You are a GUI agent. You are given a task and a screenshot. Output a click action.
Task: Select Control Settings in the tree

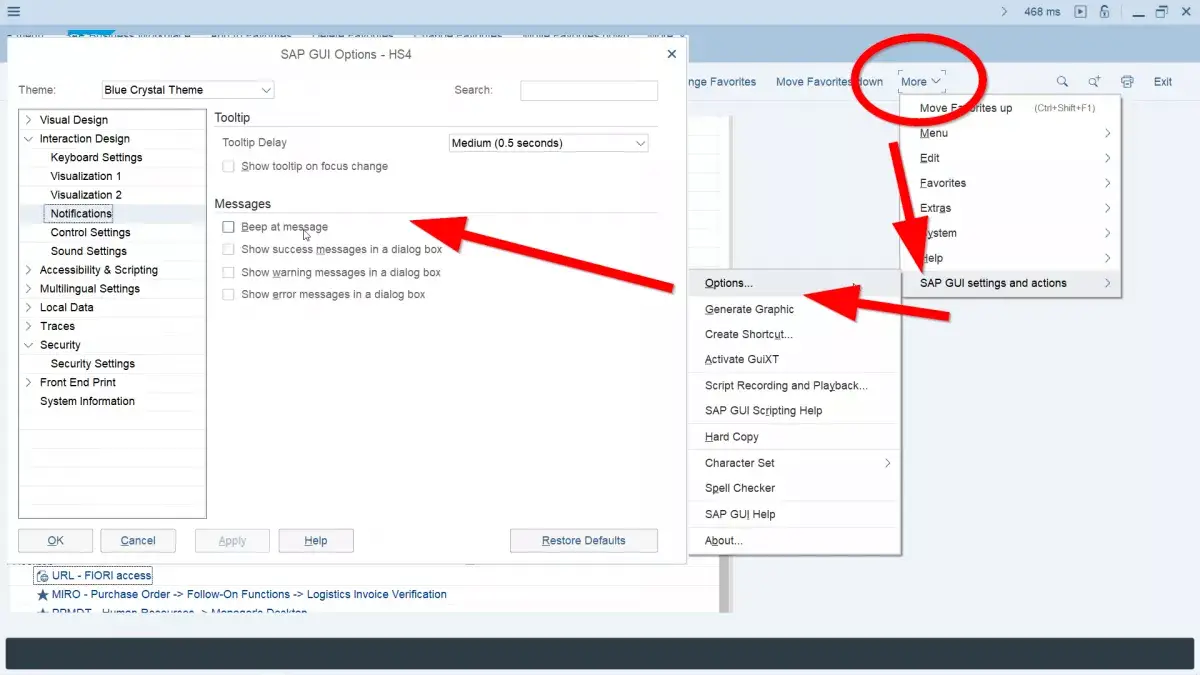tap(90, 233)
